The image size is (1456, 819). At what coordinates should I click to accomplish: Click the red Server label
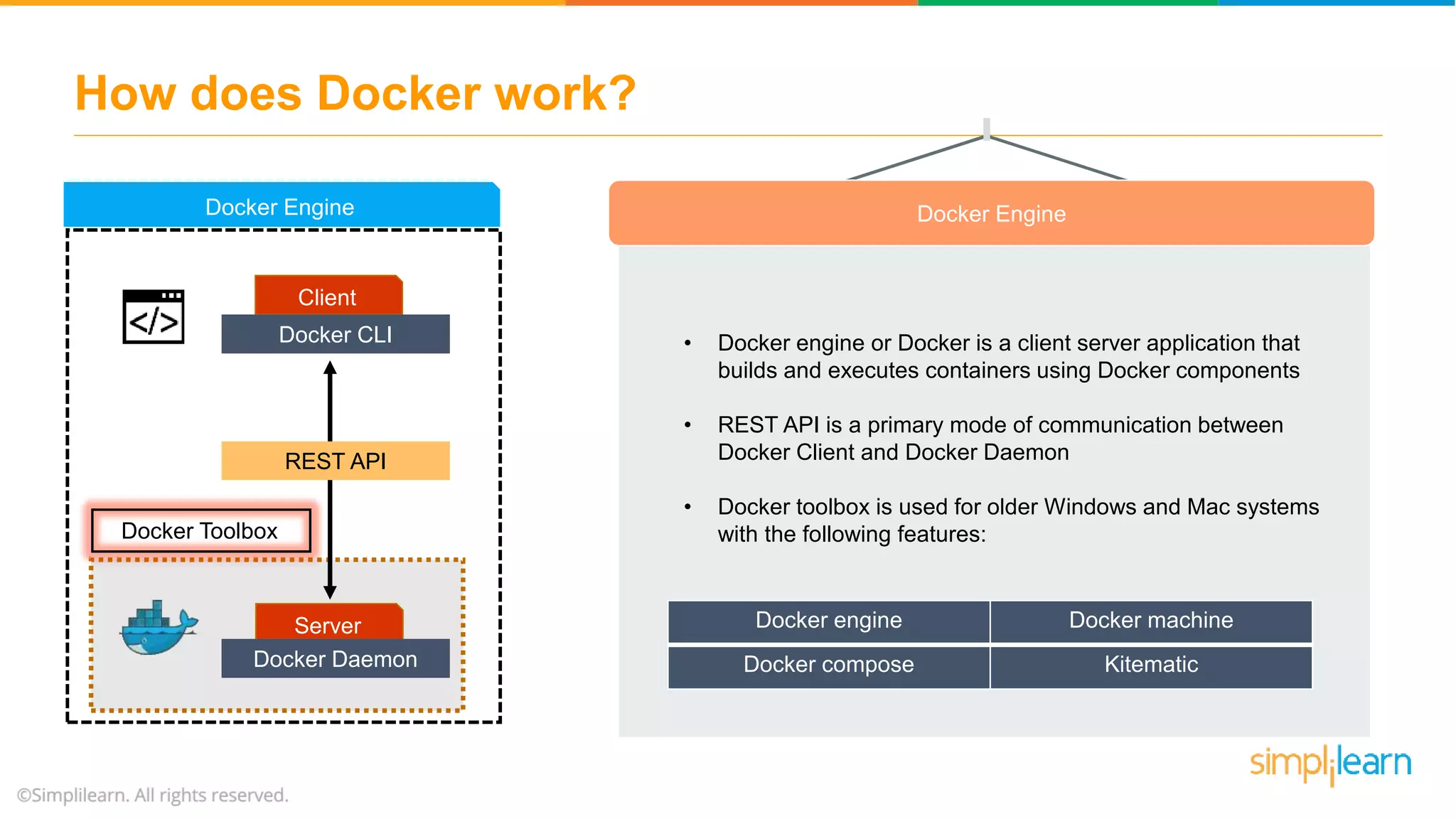(x=328, y=622)
